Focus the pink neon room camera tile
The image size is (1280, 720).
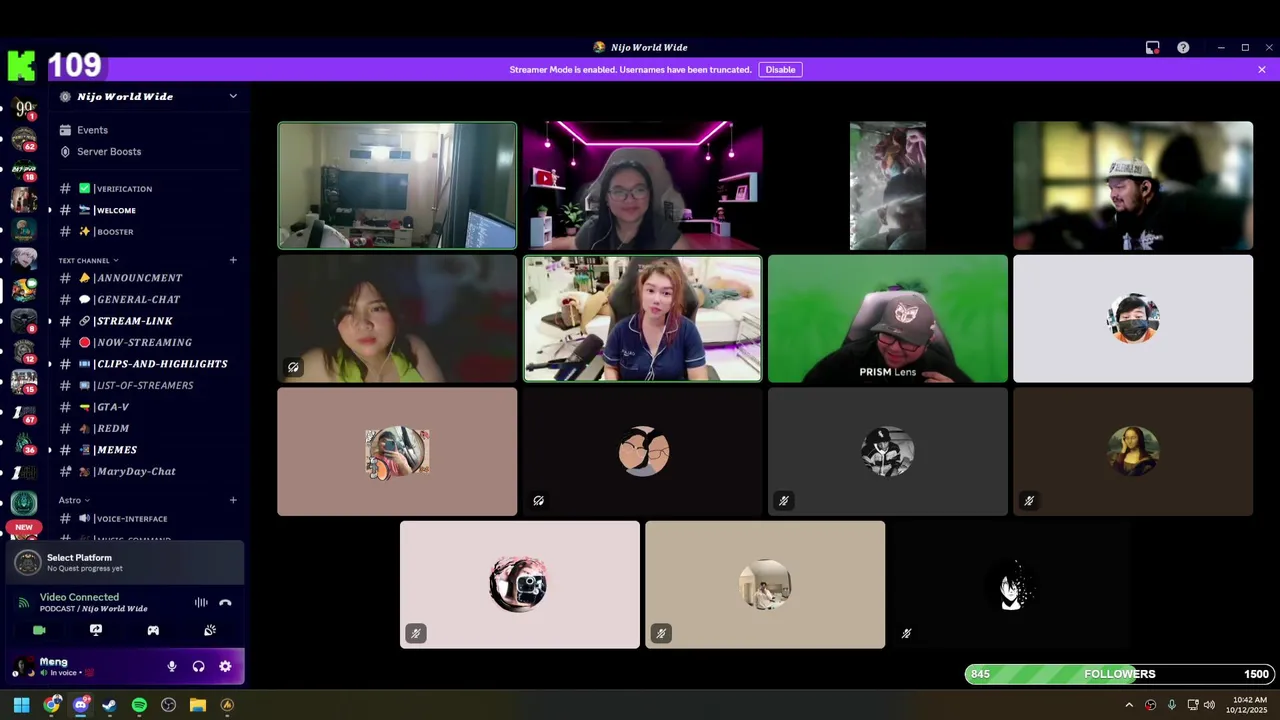[642, 185]
